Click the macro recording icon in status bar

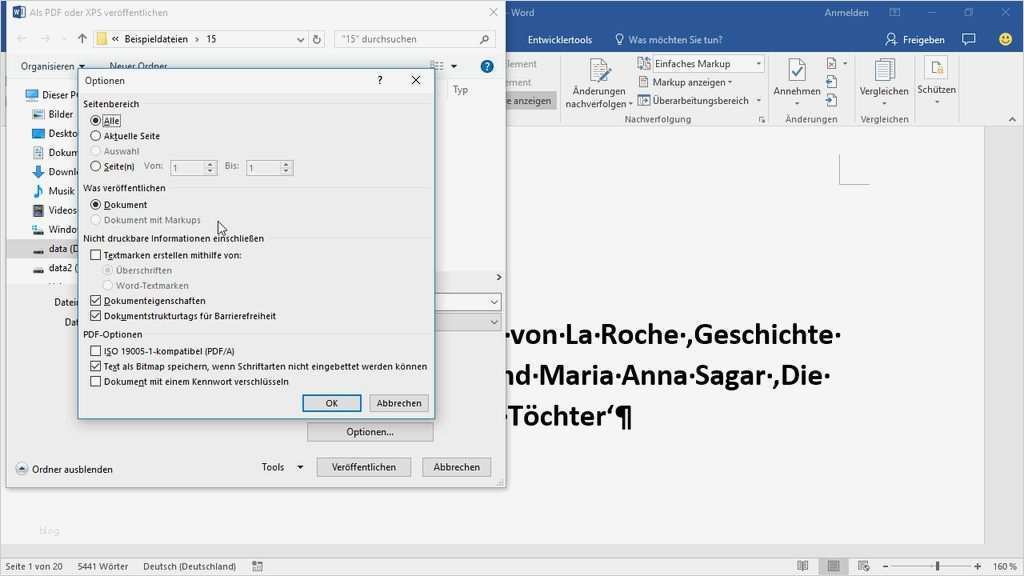pyautogui.click(x=257, y=566)
